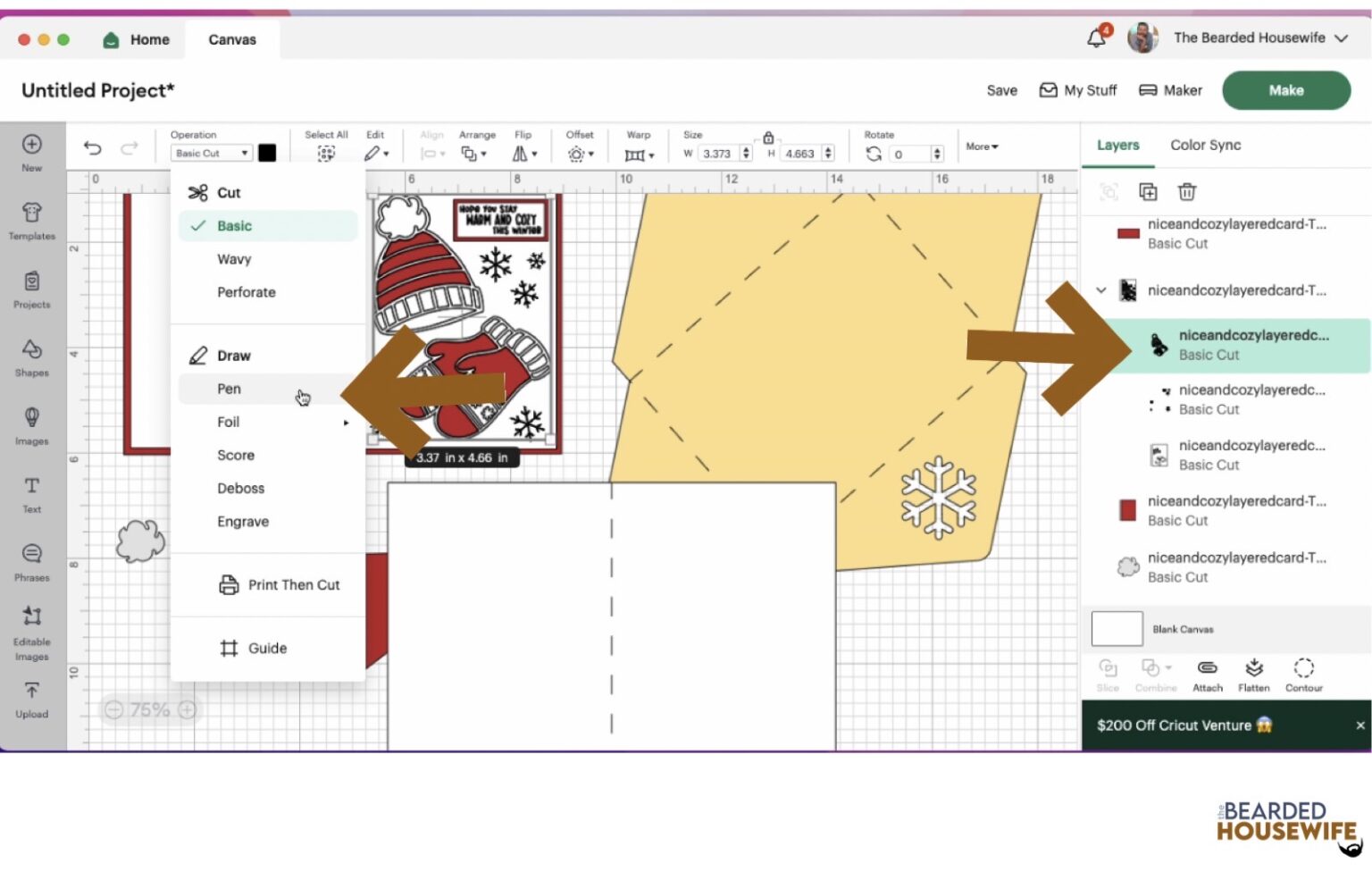The image size is (1372, 872).
Task: Click the Shapes tool icon
Action: (32, 356)
